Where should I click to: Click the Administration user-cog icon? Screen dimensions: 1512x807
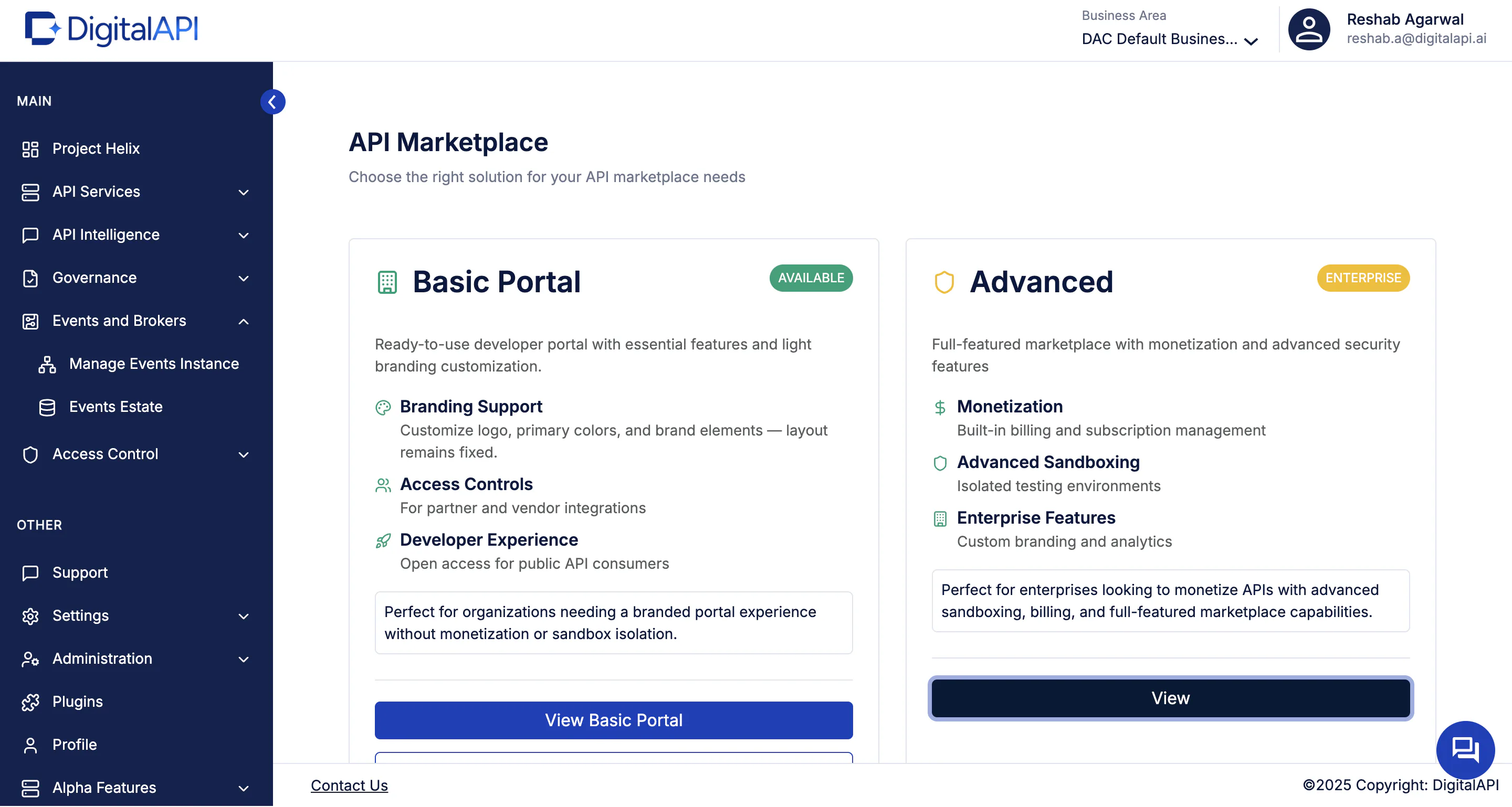pyautogui.click(x=30, y=659)
